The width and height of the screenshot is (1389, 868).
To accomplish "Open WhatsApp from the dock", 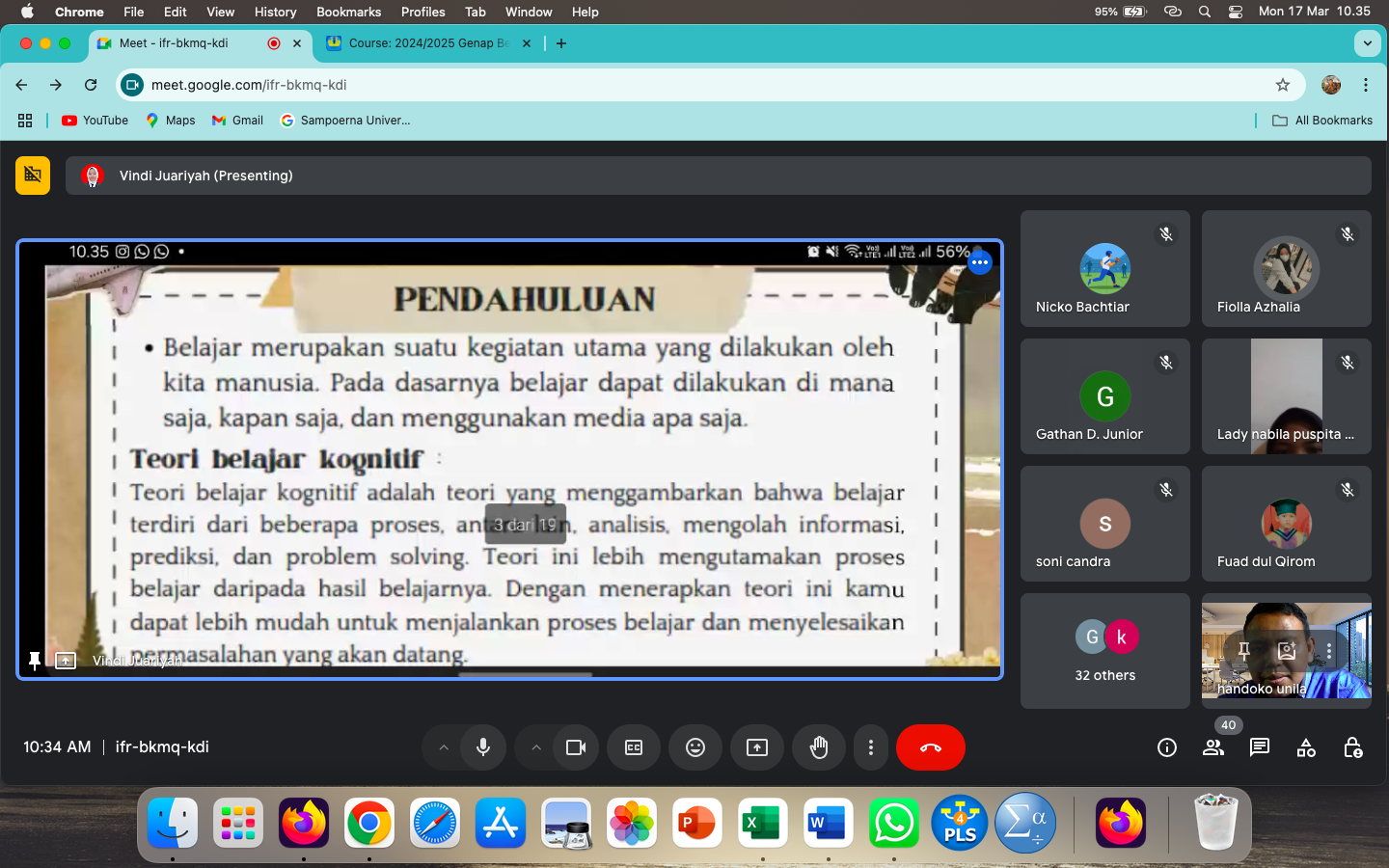I will [x=893, y=825].
